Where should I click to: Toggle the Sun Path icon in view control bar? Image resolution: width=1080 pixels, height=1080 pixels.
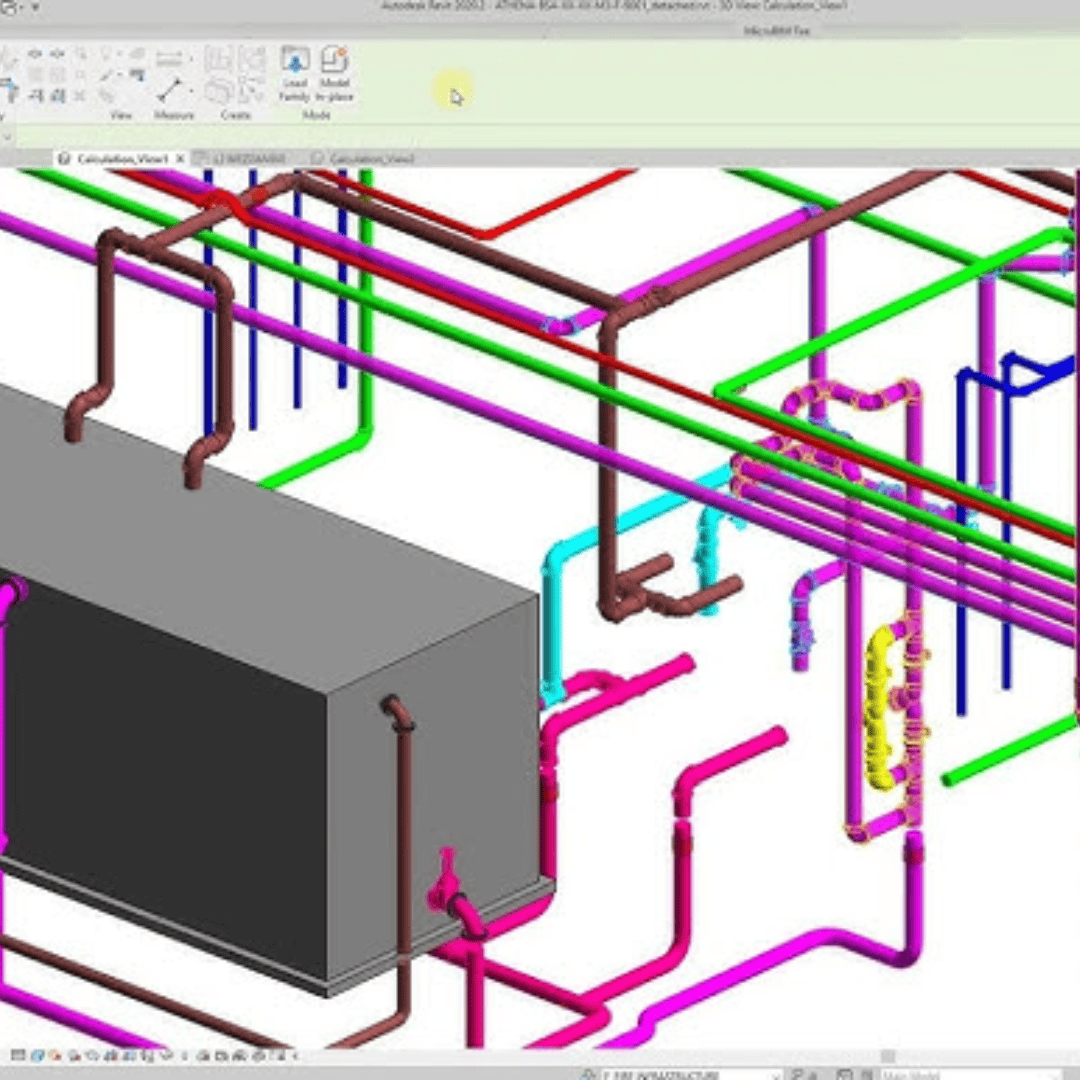click(54, 1055)
